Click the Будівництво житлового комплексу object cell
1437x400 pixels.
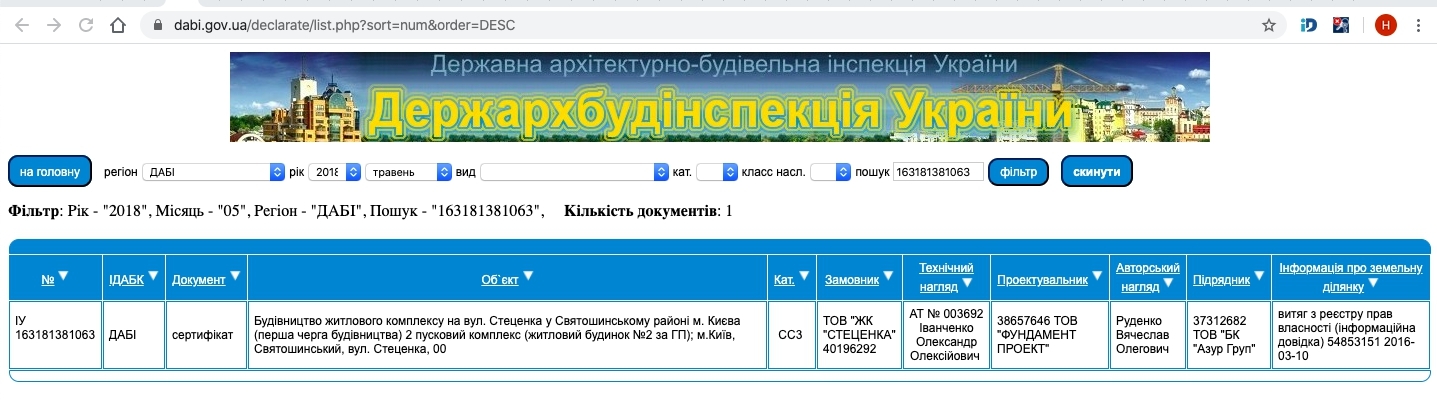pos(506,335)
